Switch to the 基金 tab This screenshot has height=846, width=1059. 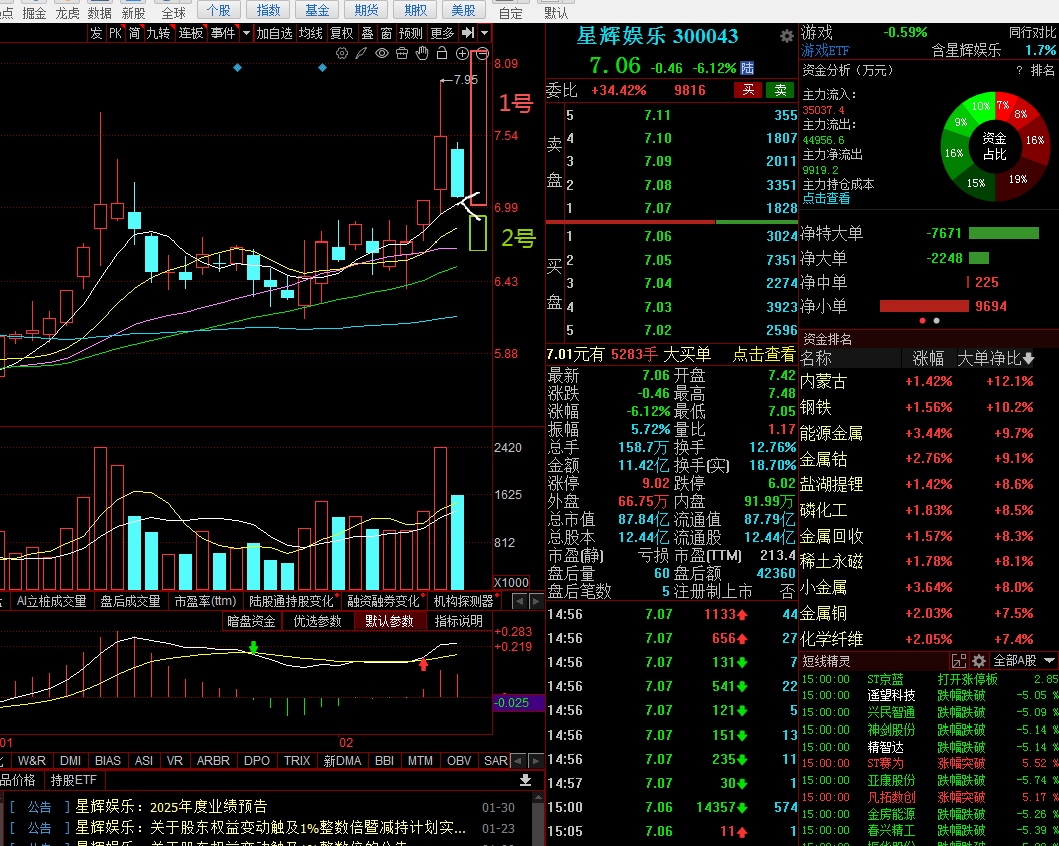[317, 10]
